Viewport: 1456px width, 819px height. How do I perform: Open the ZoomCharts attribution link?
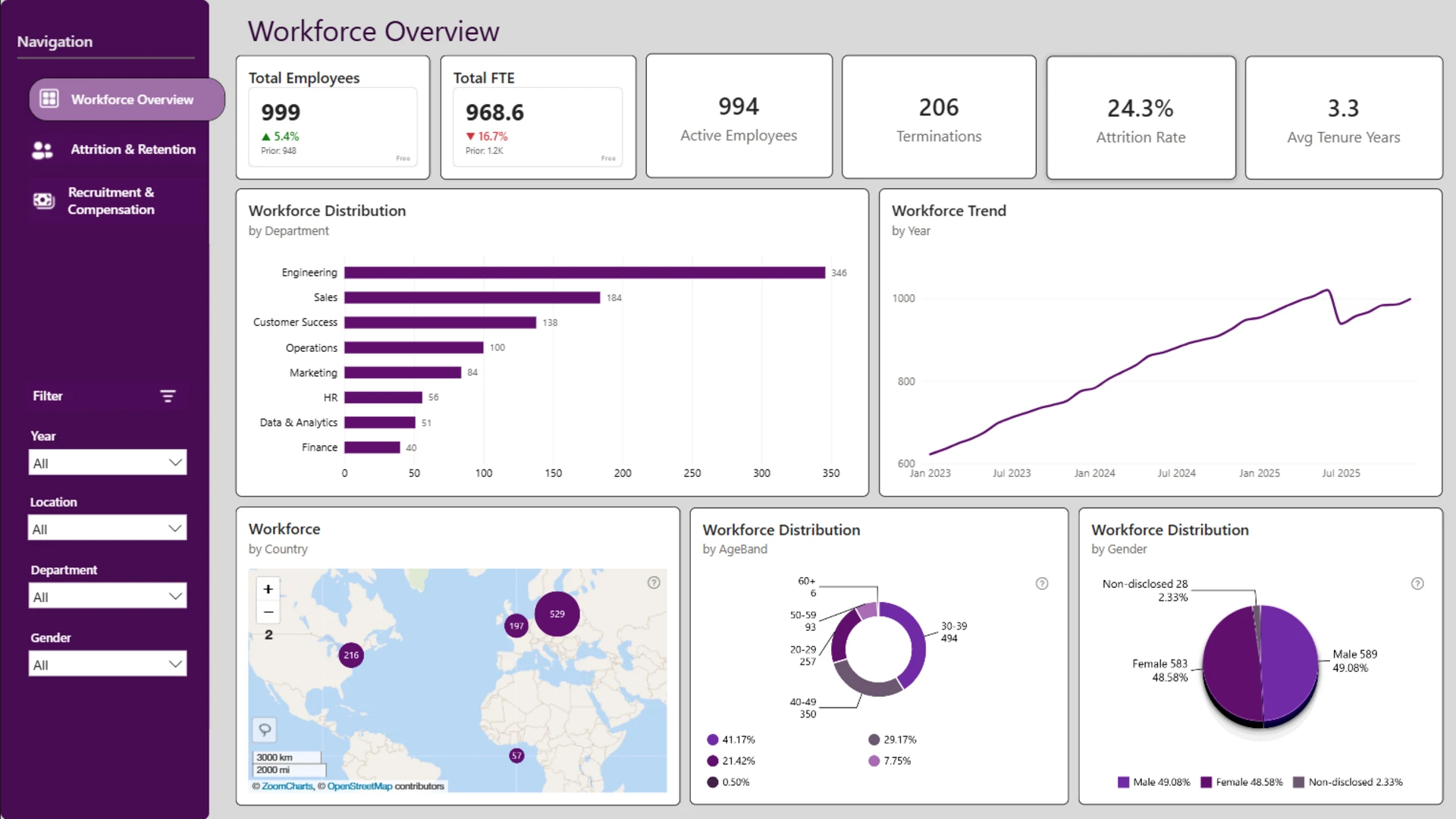287,786
